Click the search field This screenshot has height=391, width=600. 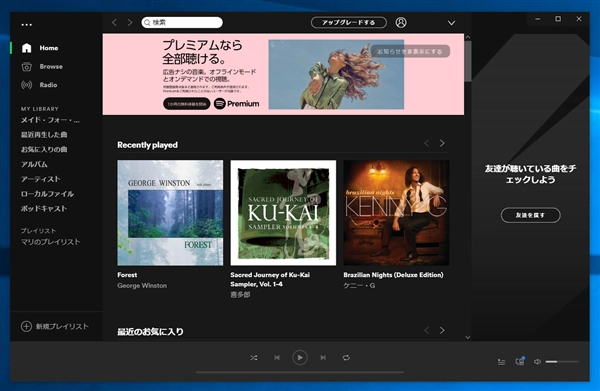click(x=182, y=23)
